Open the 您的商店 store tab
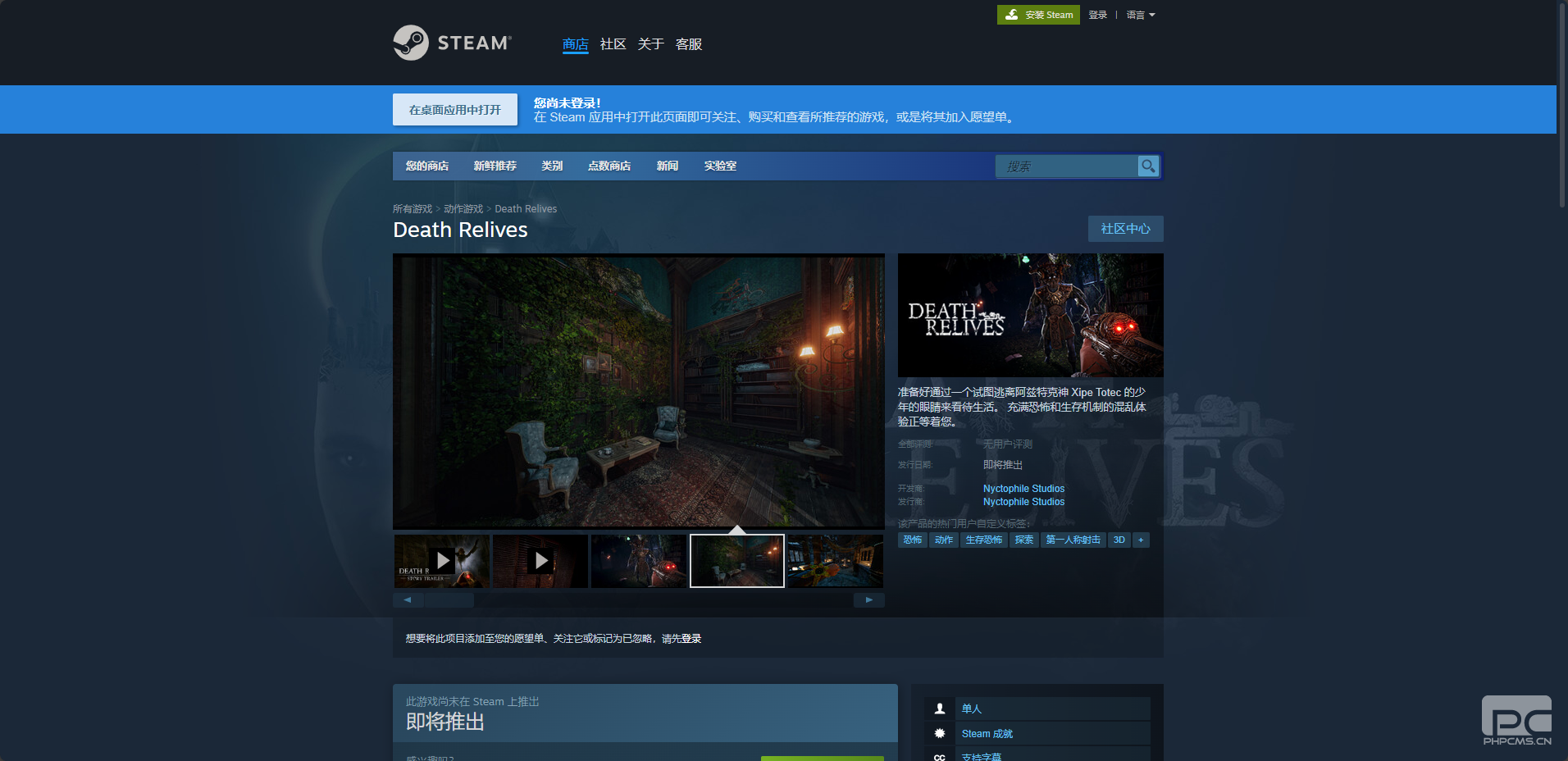The image size is (1568, 761). (x=427, y=166)
